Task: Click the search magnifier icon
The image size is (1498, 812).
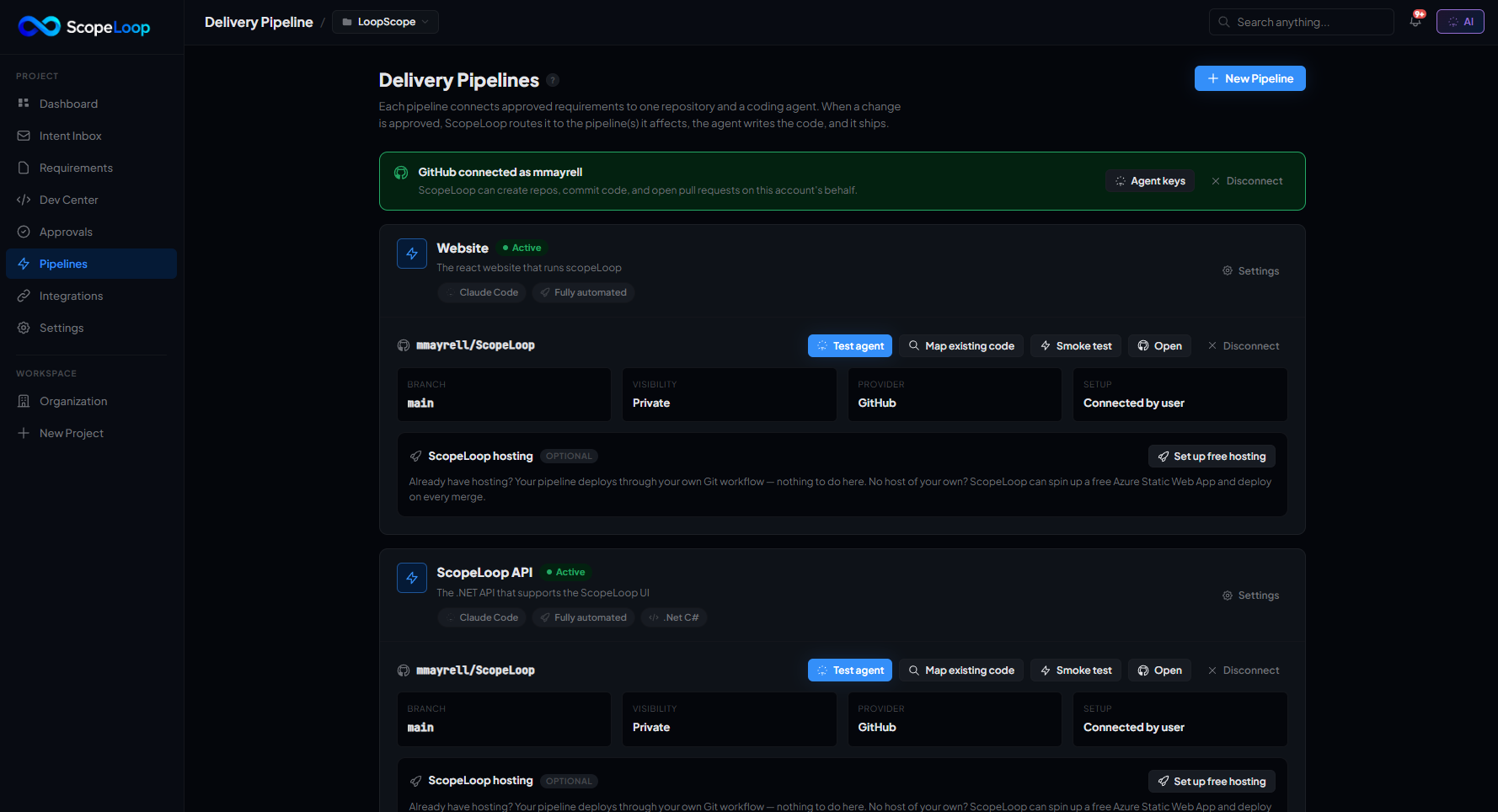Action: (x=1224, y=22)
